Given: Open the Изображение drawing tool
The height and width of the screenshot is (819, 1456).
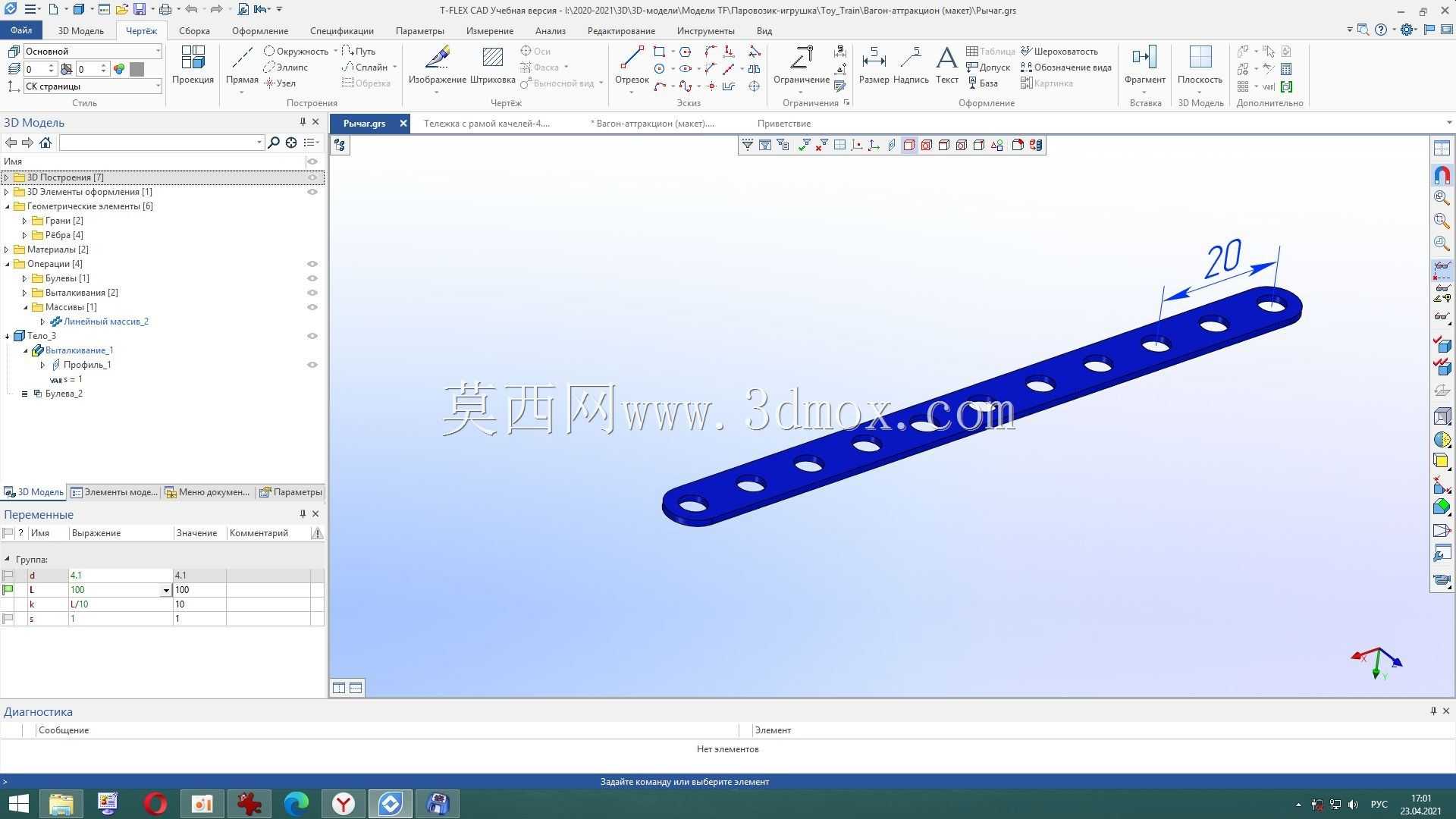Looking at the screenshot, I should (x=437, y=65).
